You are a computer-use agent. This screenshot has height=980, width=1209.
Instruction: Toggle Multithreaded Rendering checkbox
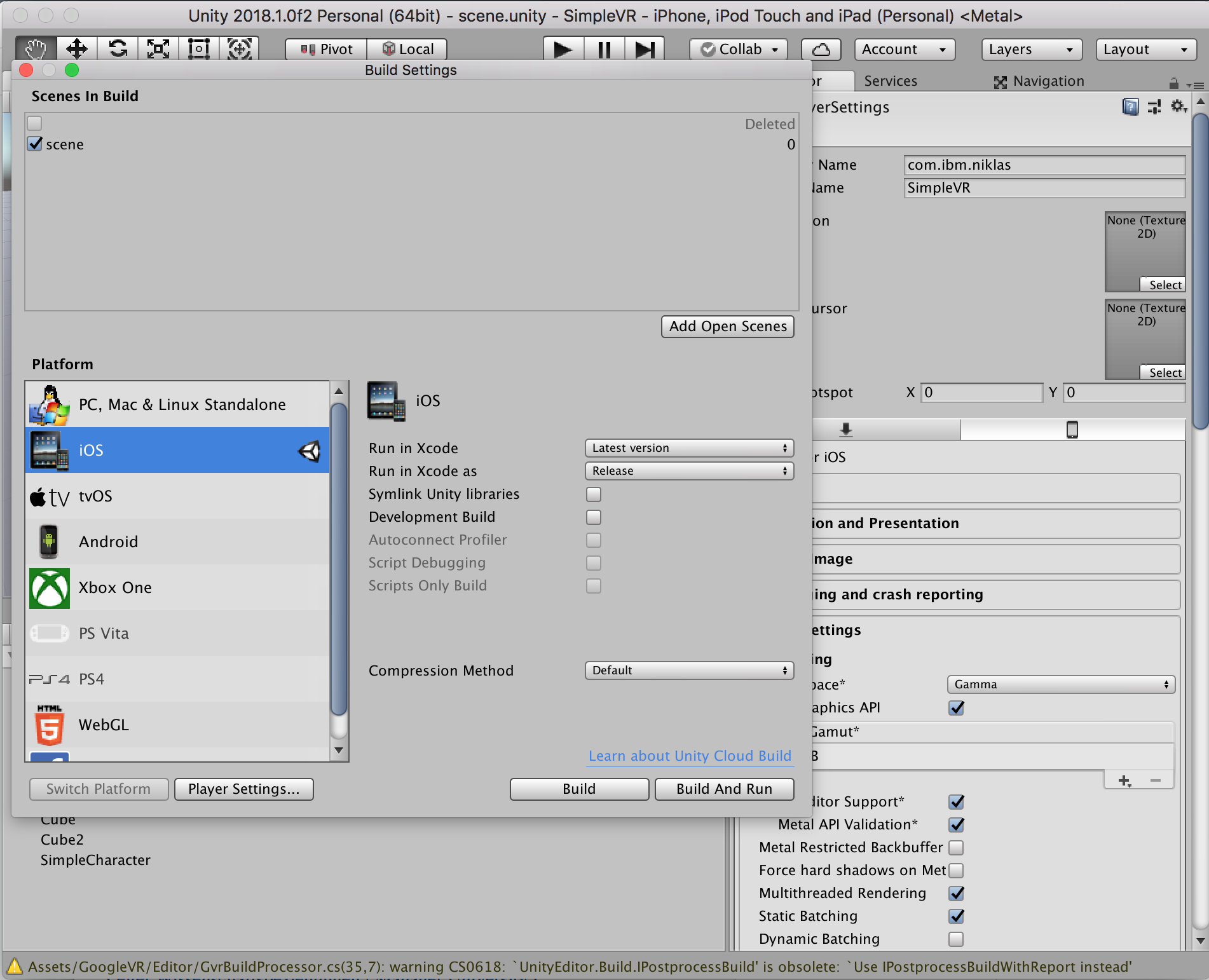957,893
